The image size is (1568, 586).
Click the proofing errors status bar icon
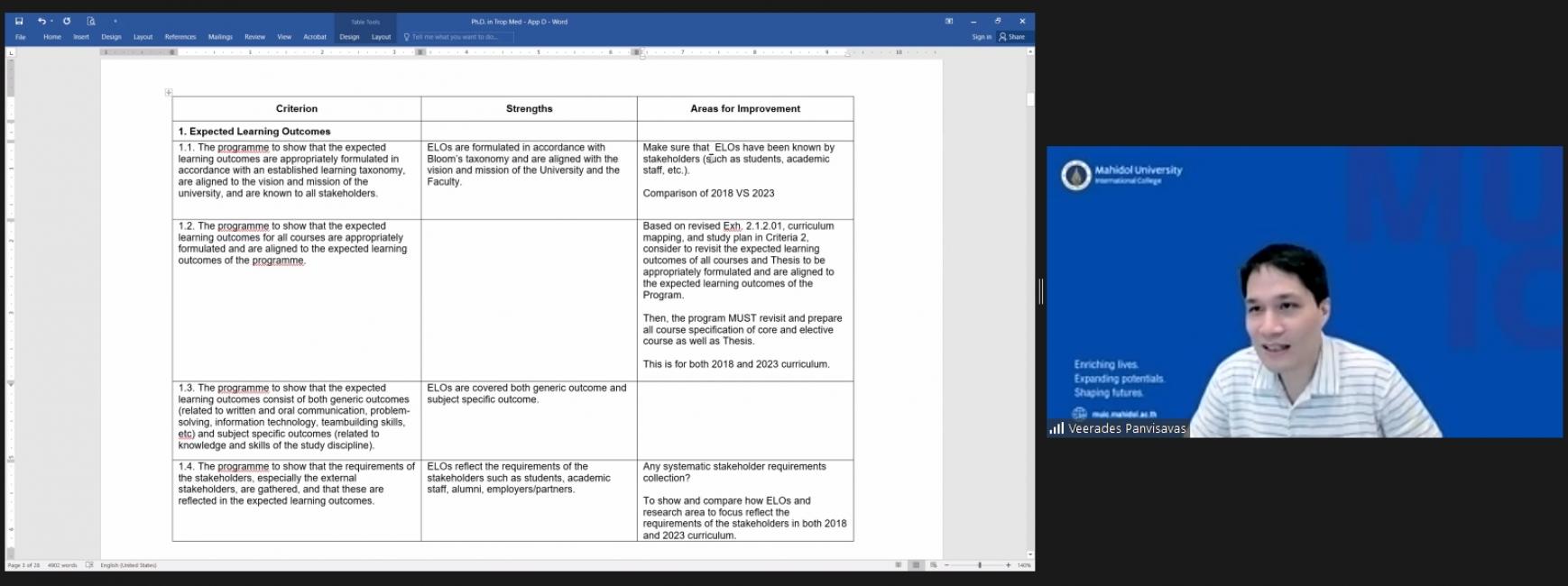pyautogui.click(x=89, y=565)
